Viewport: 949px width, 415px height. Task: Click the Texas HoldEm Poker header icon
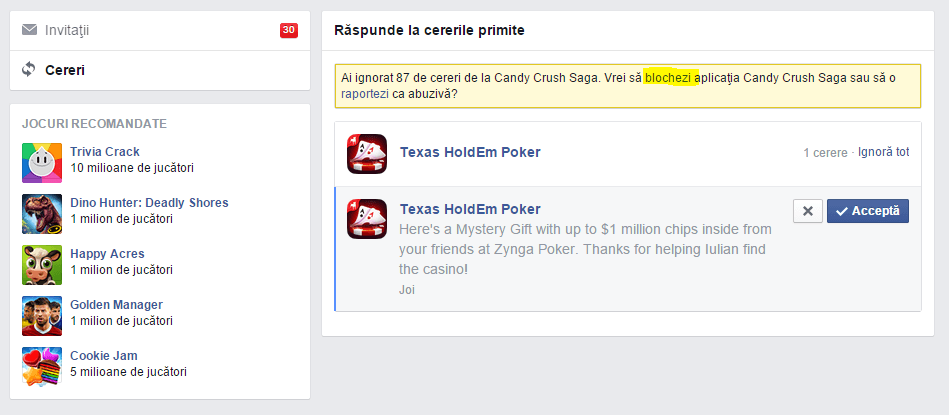click(x=367, y=154)
